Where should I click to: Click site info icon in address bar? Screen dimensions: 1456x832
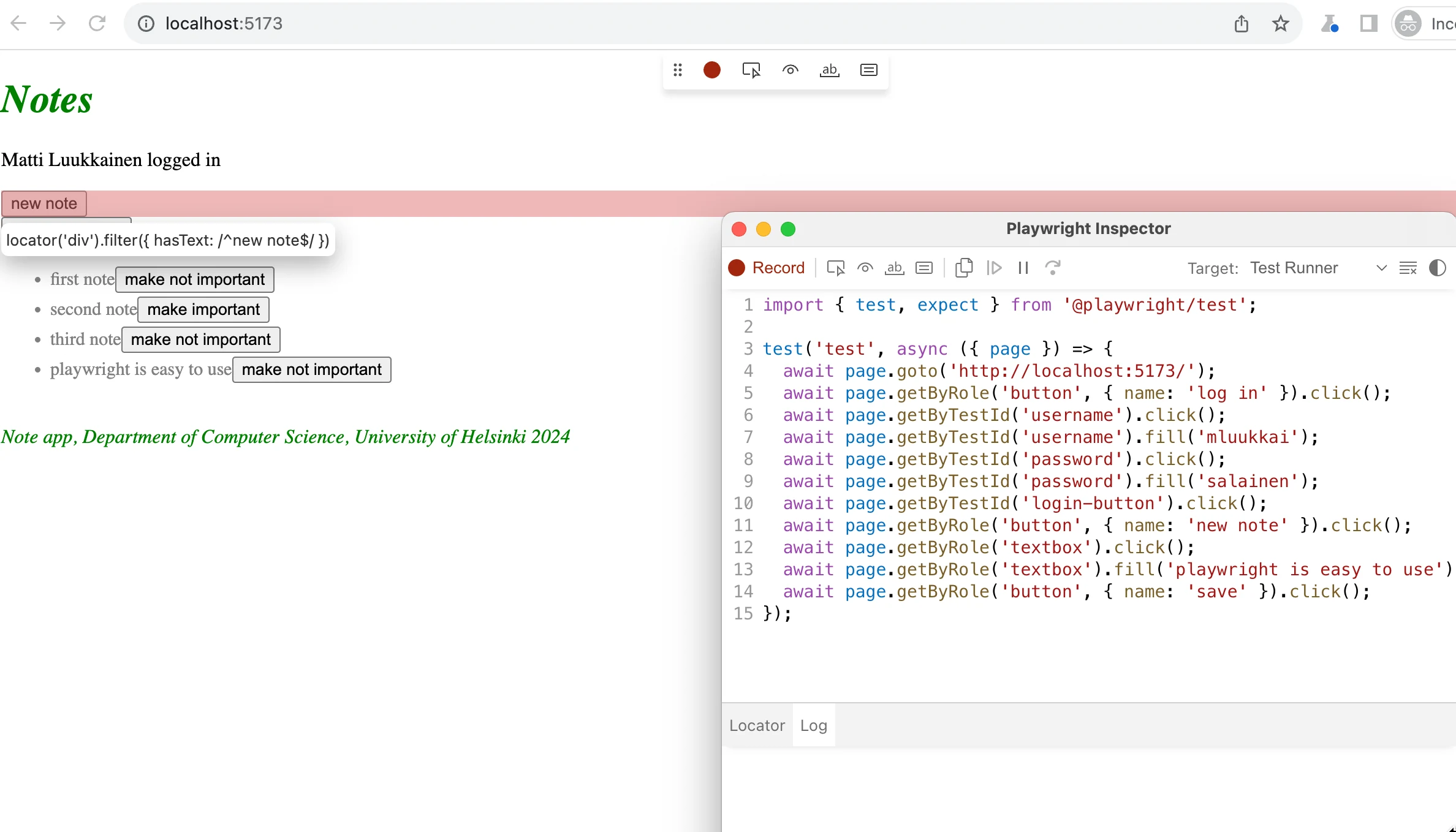146,23
